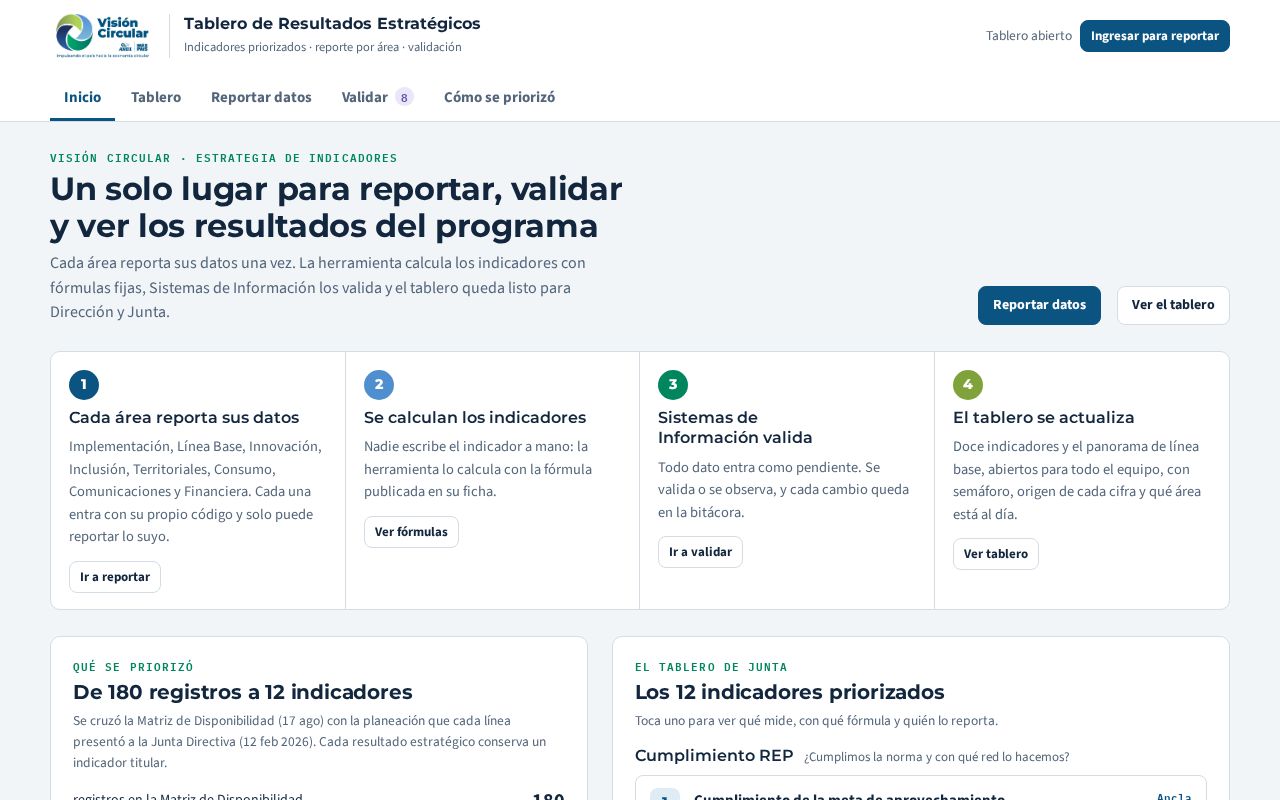Click the Visión Circular logo
The image size is (1280, 800).
point(102,35)
